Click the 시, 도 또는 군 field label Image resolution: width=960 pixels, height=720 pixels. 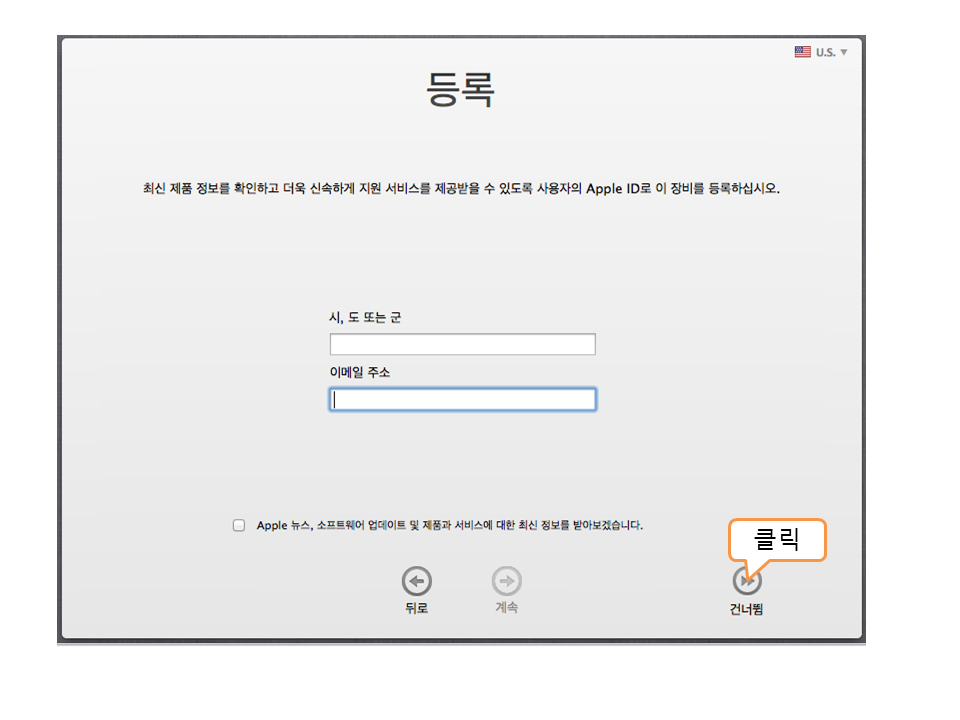[x=365, y=318]
